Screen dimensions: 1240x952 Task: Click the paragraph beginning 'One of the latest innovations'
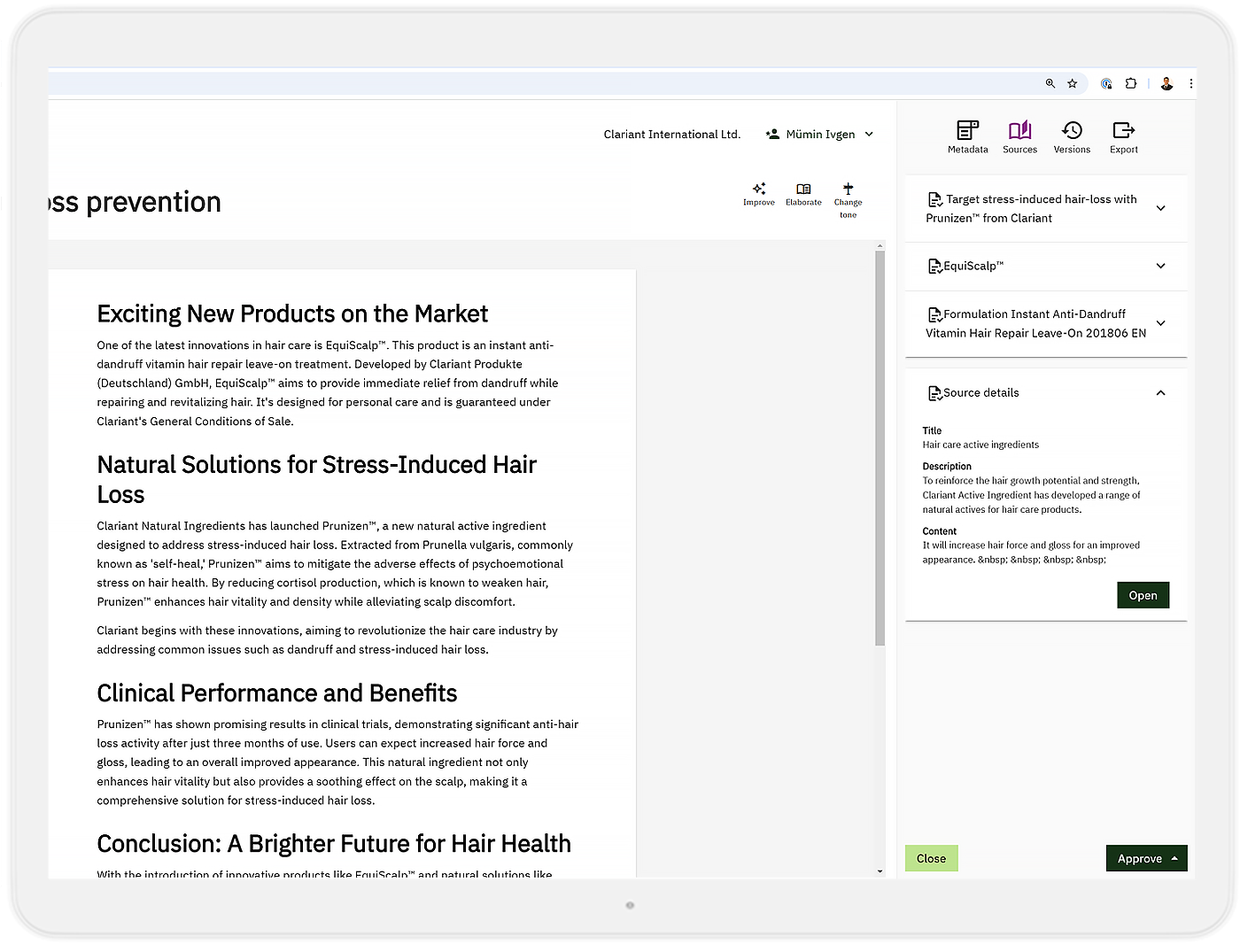coord(327,383)
